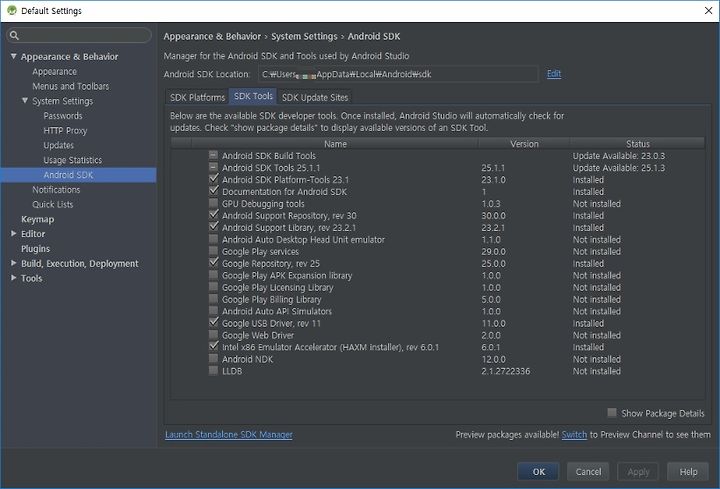720x489 pixels.
Task: Check Google Play Billing Library
Action: coord(213,298)
